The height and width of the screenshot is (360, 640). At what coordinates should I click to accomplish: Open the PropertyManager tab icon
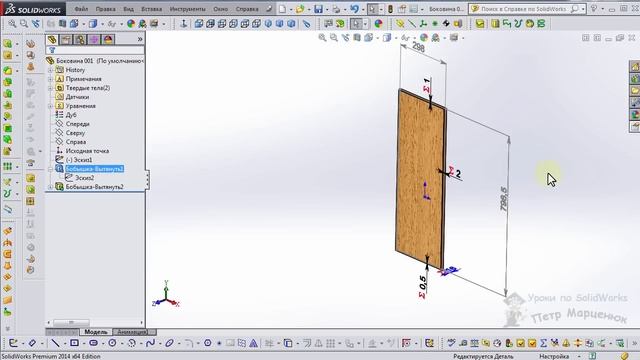click(66, 39)
